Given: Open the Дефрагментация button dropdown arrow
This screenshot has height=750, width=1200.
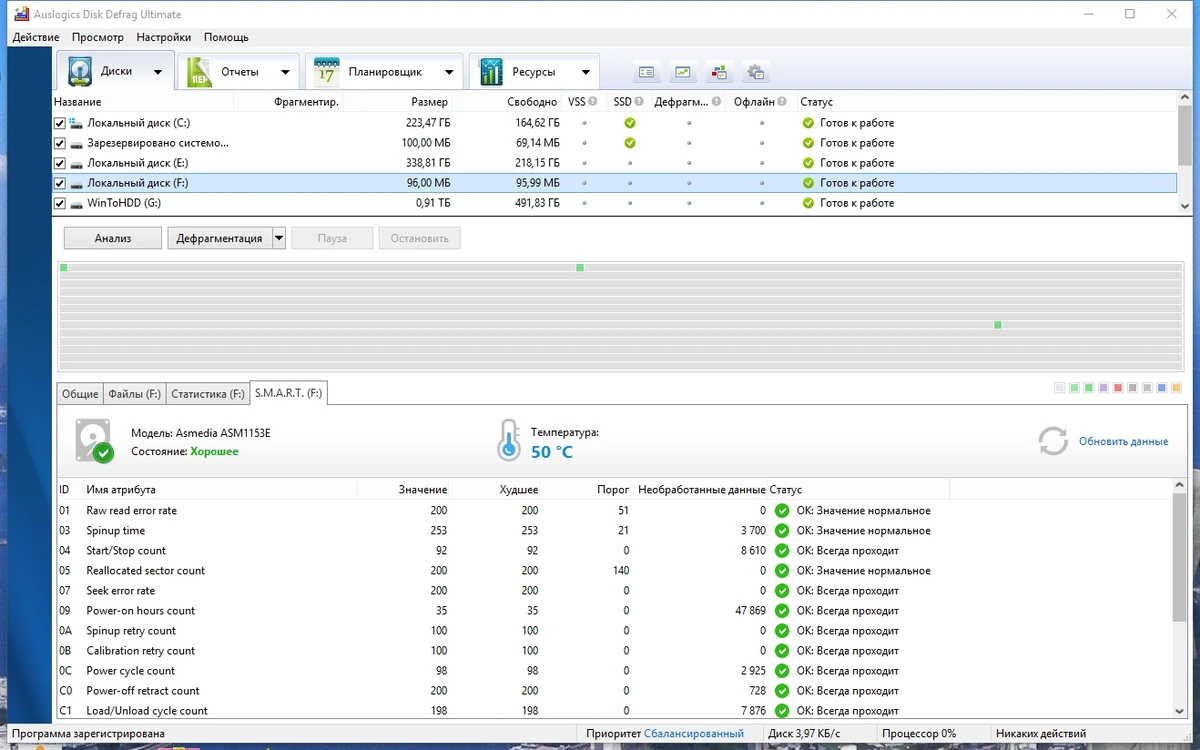Looking at the screenshot, I should tap(279, 238).
